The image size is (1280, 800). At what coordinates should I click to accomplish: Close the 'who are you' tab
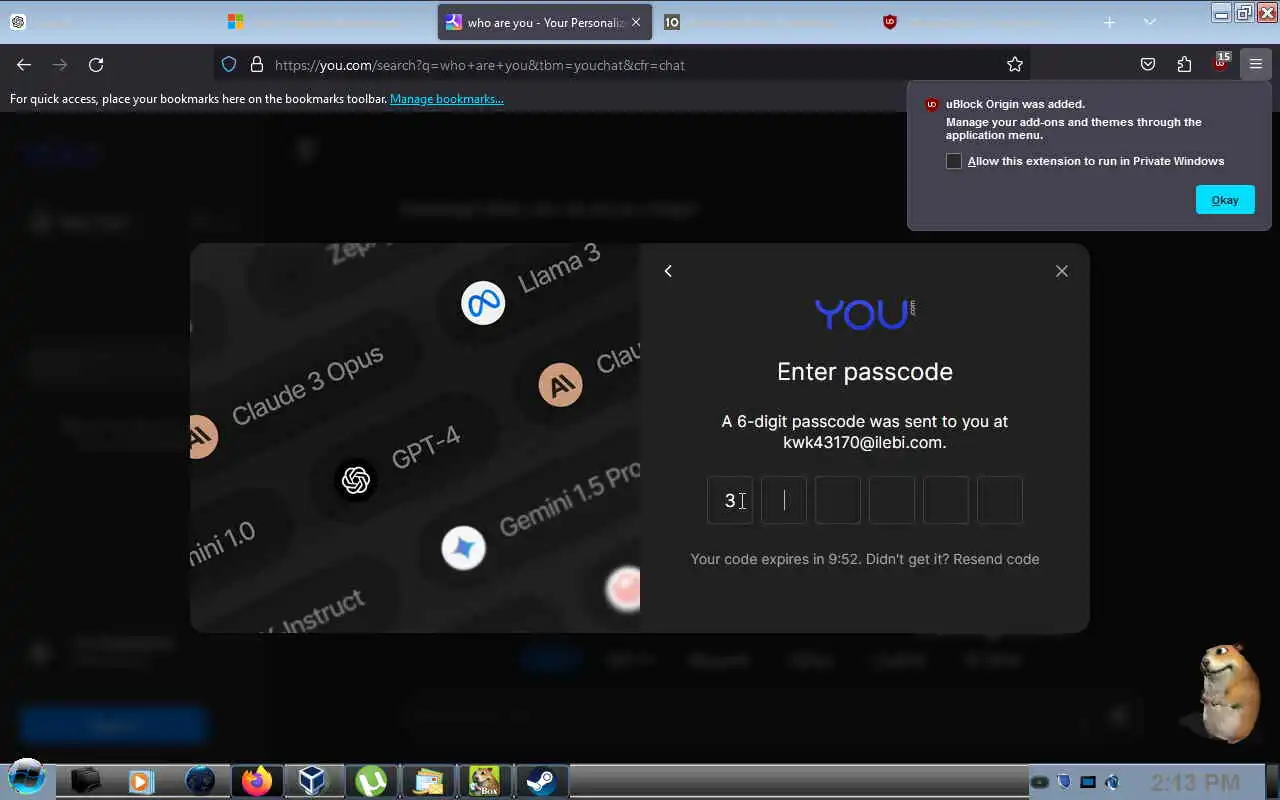636,22
